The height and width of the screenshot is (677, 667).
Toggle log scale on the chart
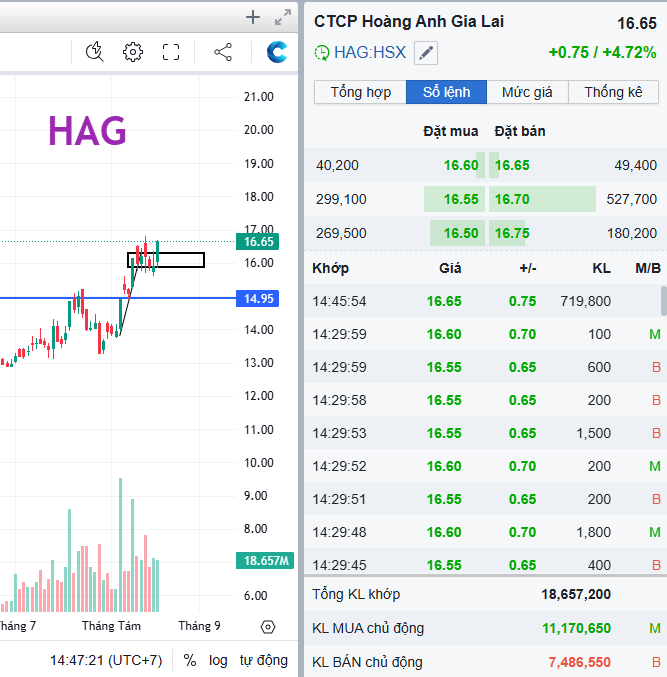coord(218,660)
